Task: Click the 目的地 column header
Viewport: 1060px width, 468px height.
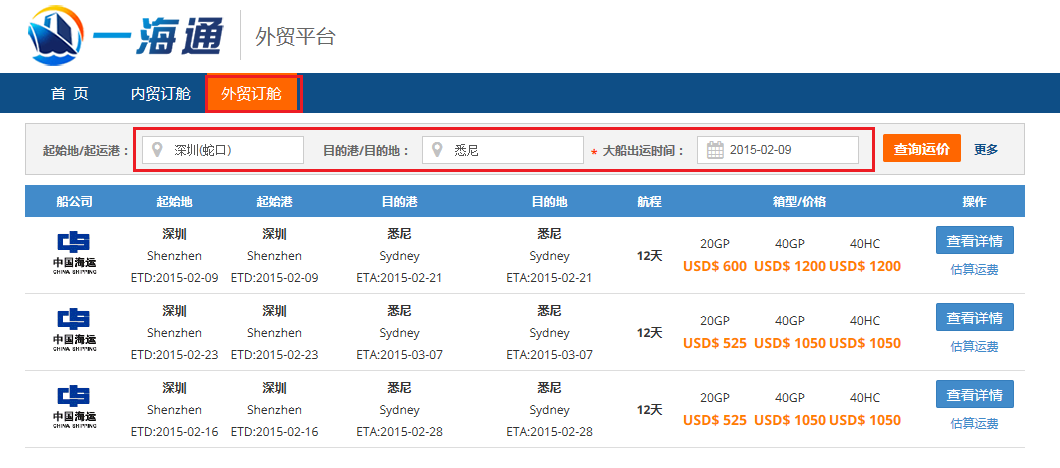Action: 550,202
